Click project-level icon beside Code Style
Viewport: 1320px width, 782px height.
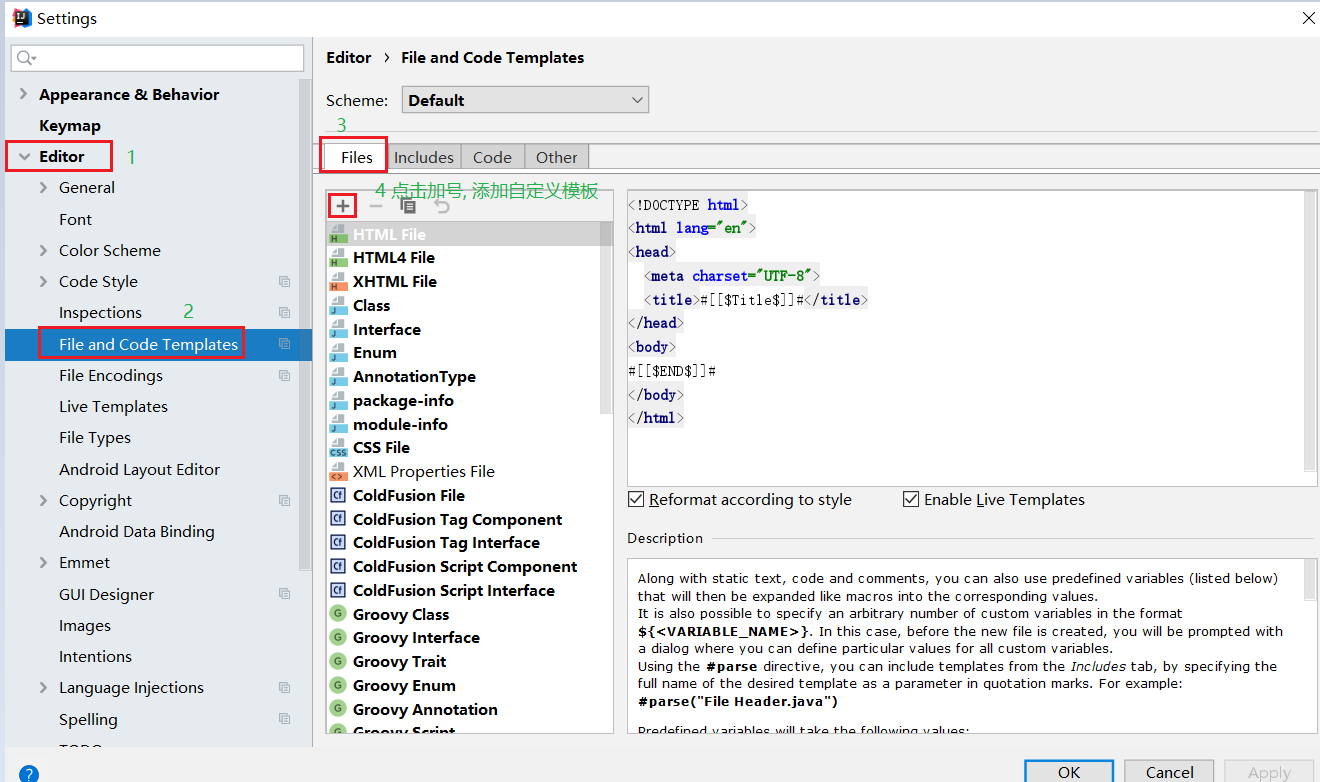coord(284,282)
